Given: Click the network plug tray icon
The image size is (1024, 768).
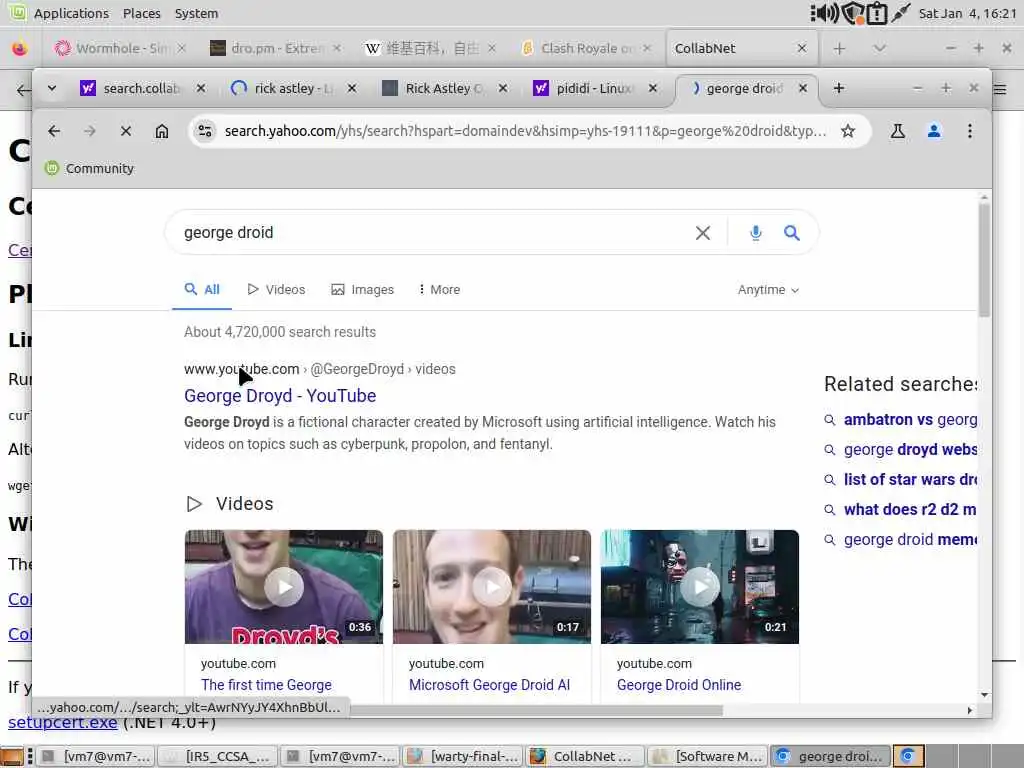Looking at the screenshot, I should (x=901, y=13).
